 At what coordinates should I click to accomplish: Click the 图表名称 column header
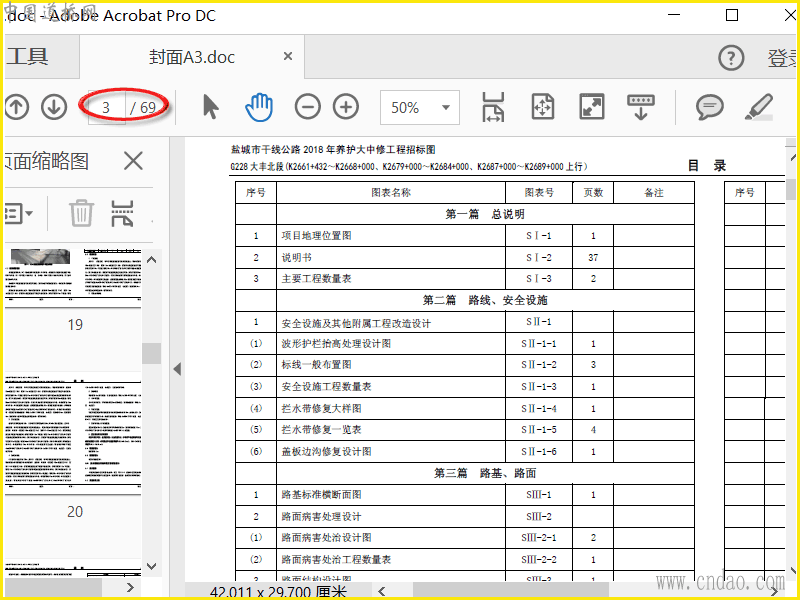(x=391, y=192)
